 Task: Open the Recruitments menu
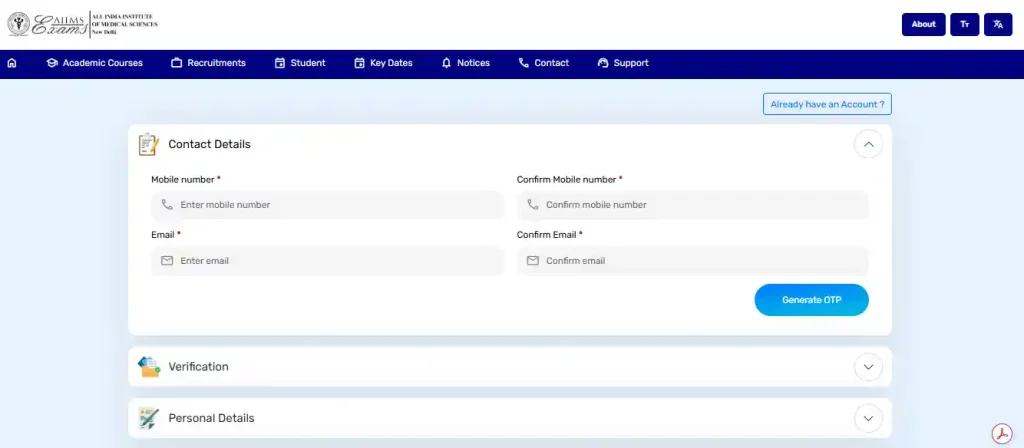point(208,63)
